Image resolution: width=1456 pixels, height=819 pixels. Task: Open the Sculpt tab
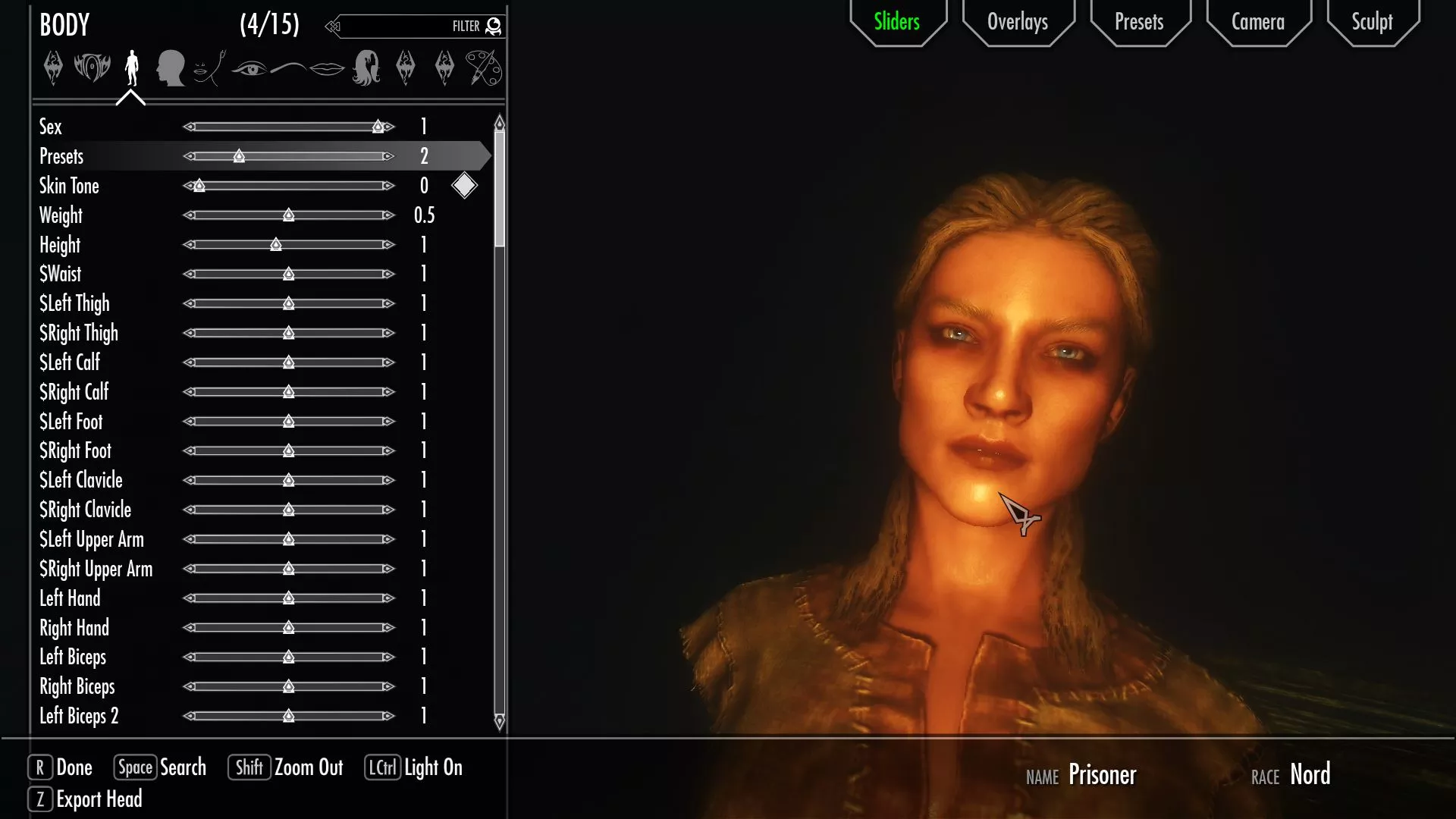(x=1372, y=22)
